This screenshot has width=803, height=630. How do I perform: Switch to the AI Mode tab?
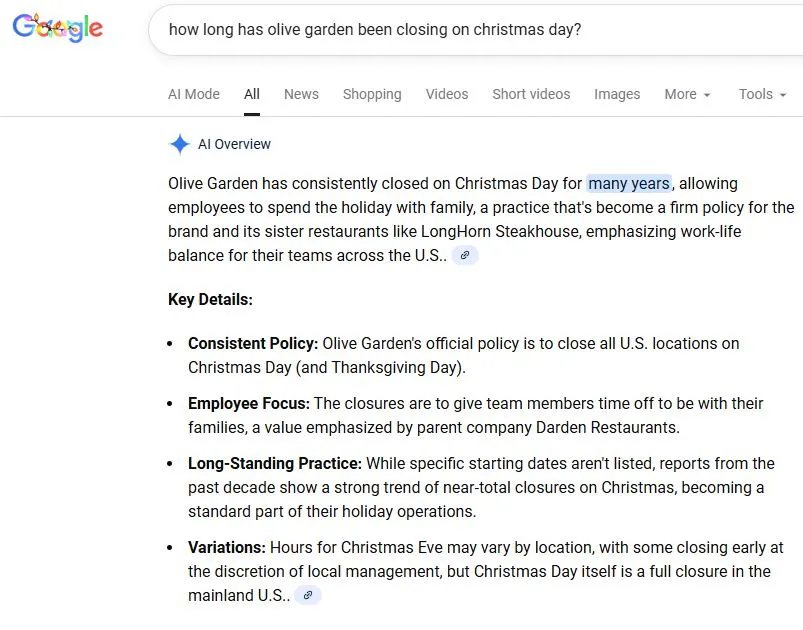(x=194, y=94)
